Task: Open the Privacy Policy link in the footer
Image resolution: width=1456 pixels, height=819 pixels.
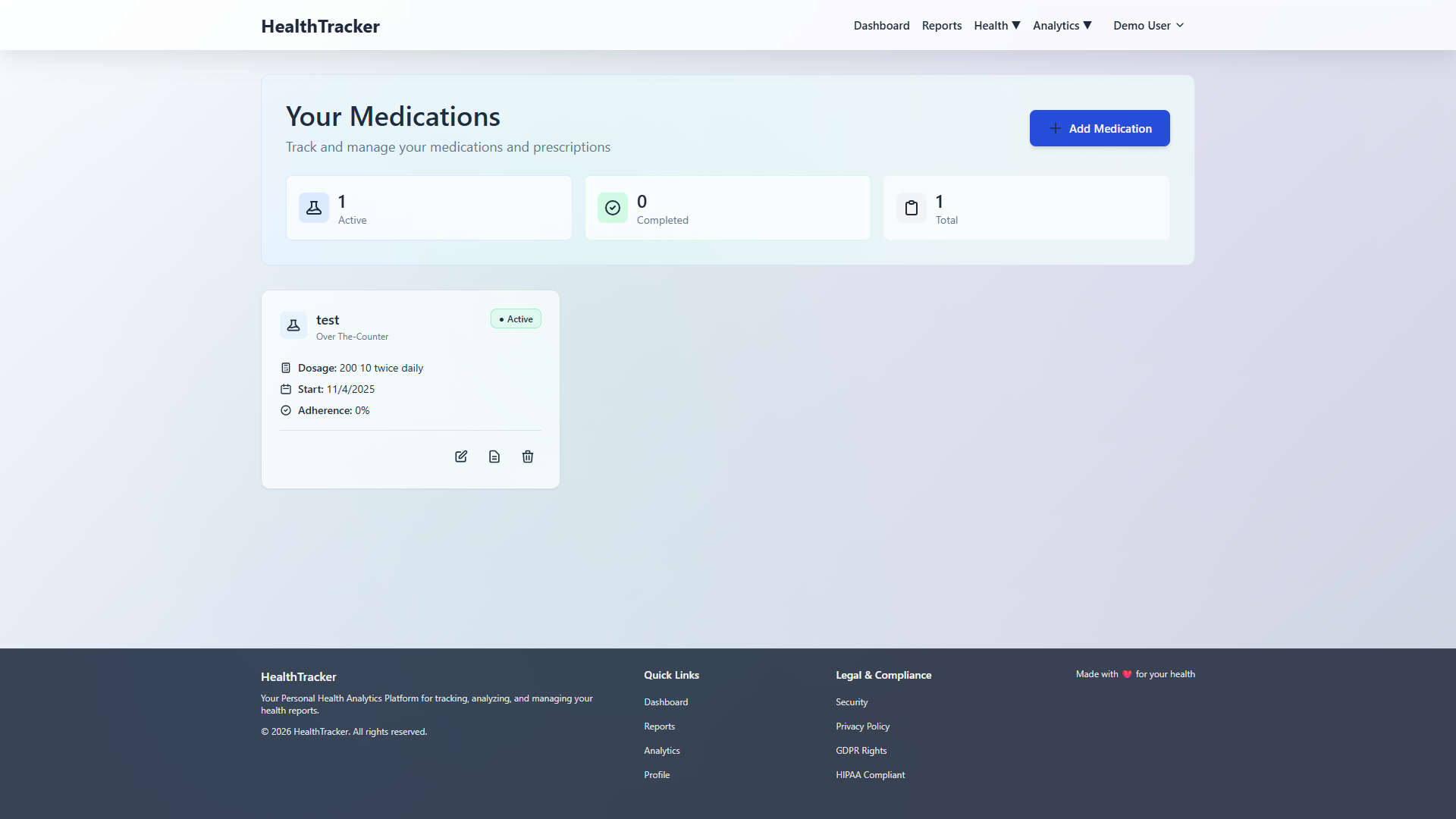Action: click(862, 726)
